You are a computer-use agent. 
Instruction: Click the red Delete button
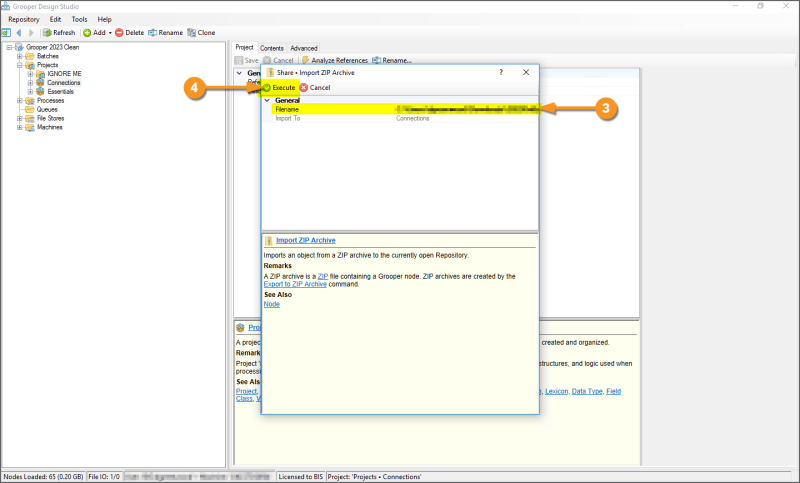click(129, 32)
